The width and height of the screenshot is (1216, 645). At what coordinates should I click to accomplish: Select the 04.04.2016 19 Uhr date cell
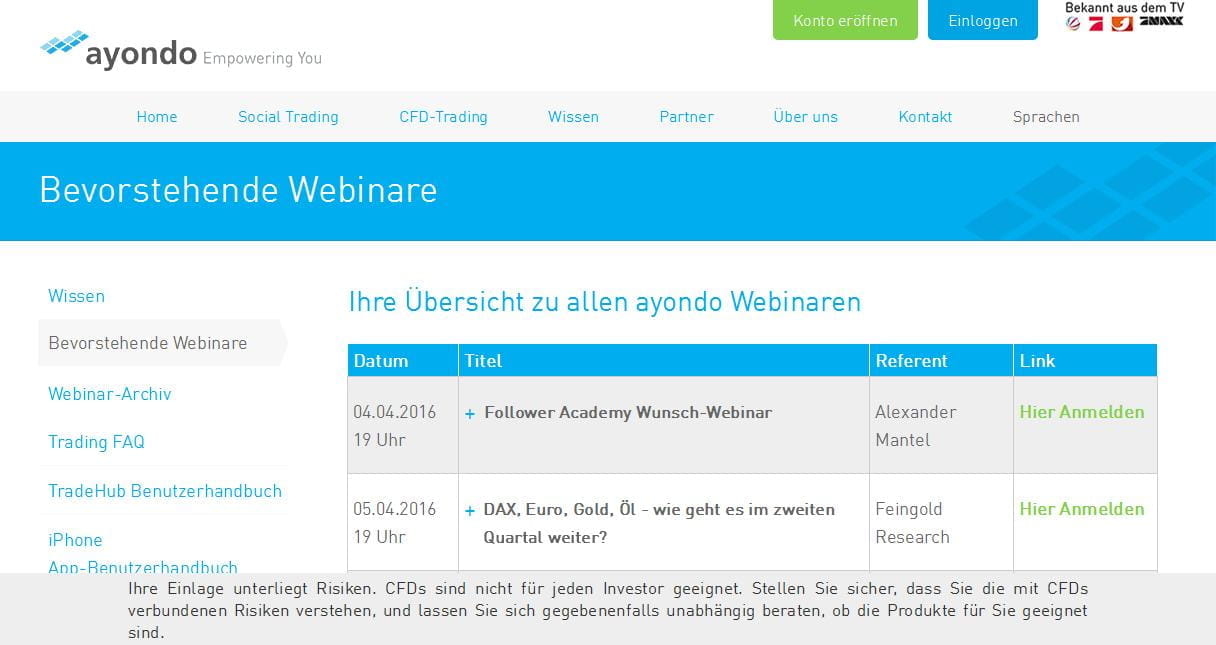click(x=403, y=425)
